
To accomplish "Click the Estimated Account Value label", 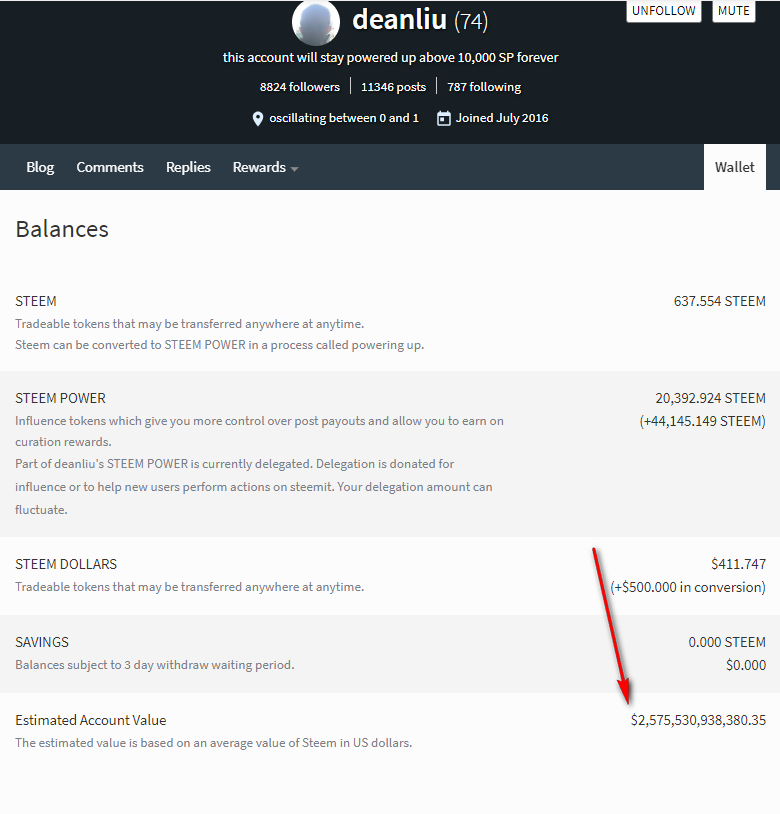I will coord(91,720).
